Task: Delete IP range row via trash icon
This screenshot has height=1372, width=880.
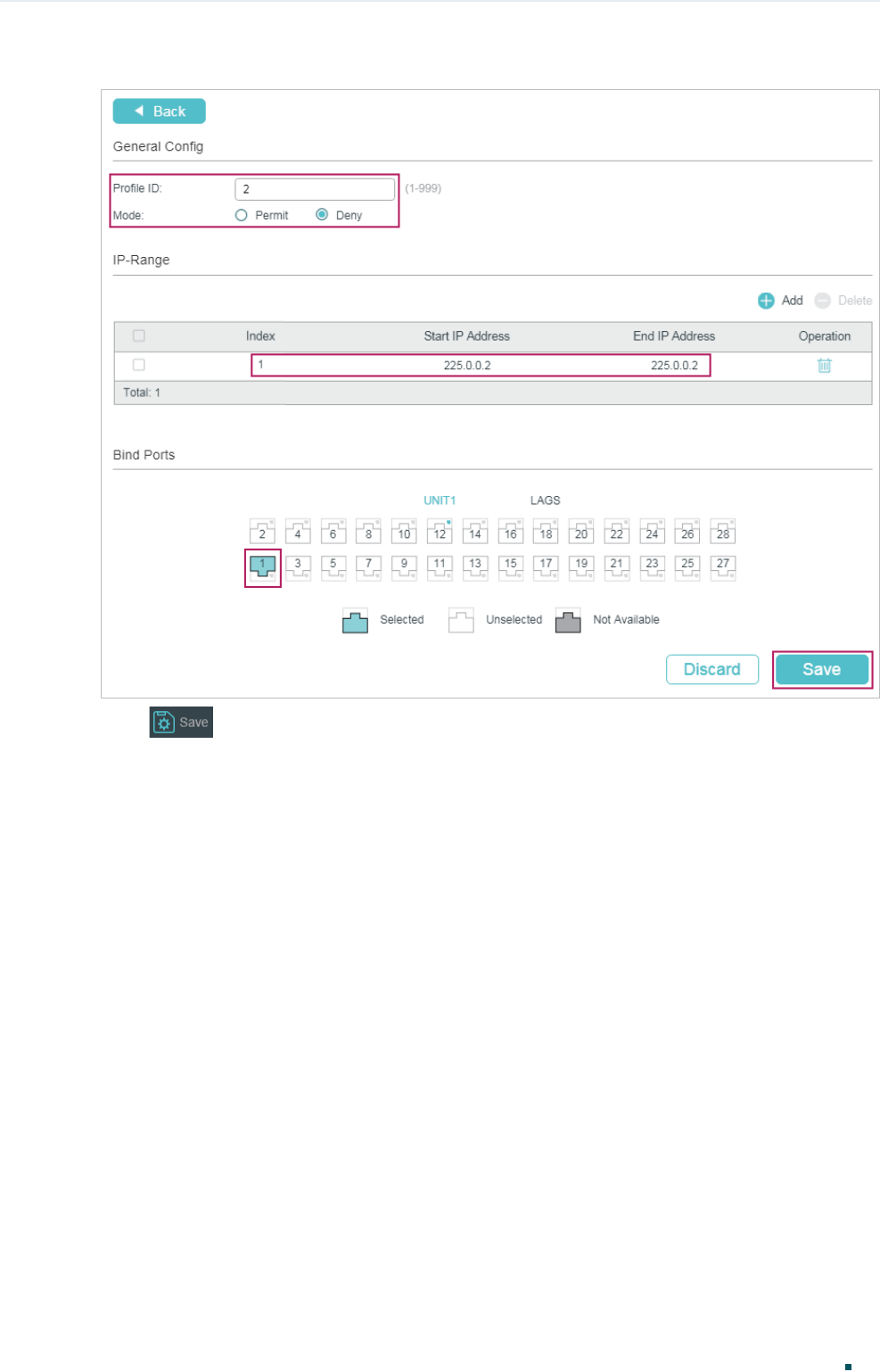Action: [825, 366]
